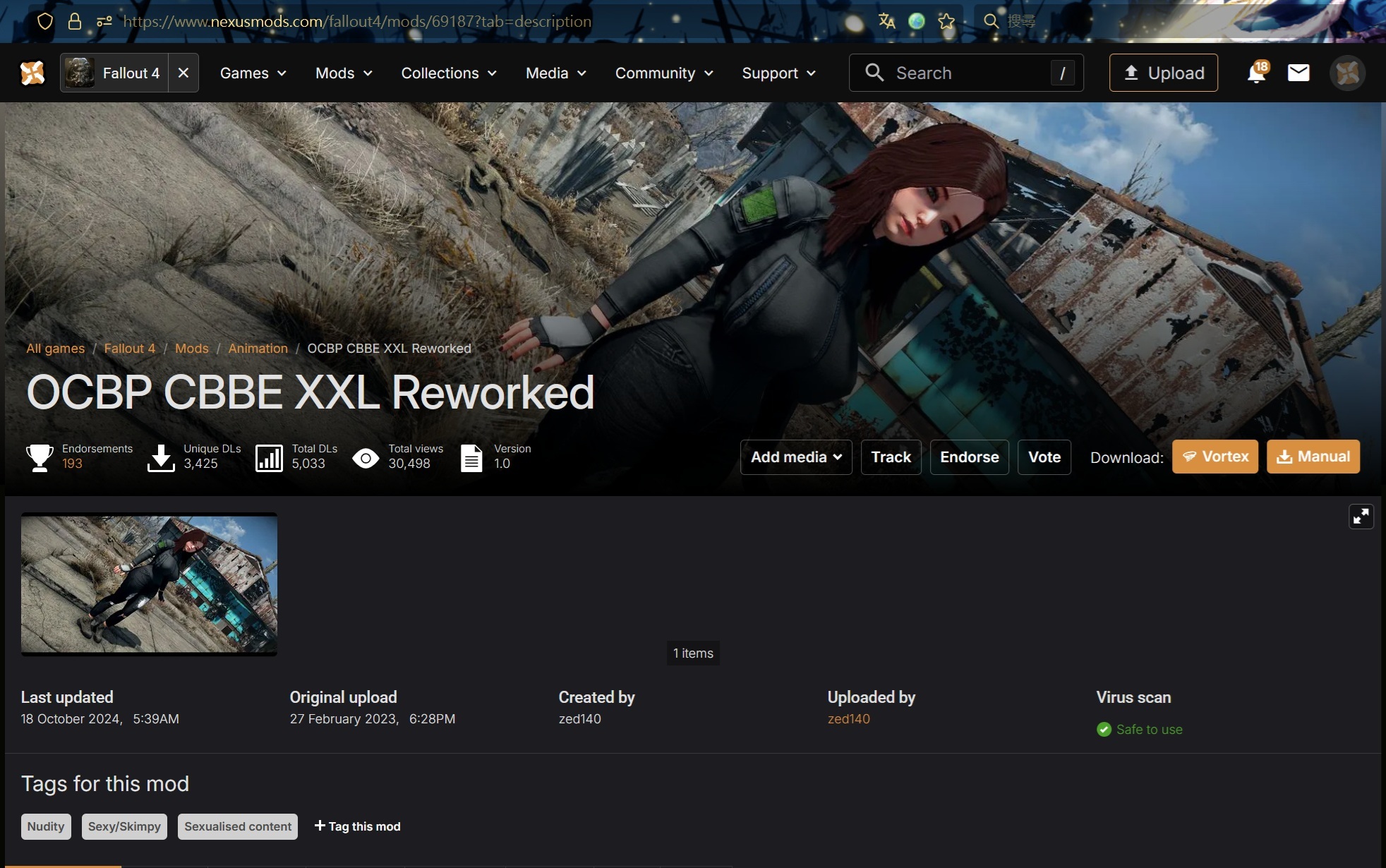The width and height of the screenshot is (1386, 868).
Task: Click the translate page icon
Action: click(x=887, y=21)
